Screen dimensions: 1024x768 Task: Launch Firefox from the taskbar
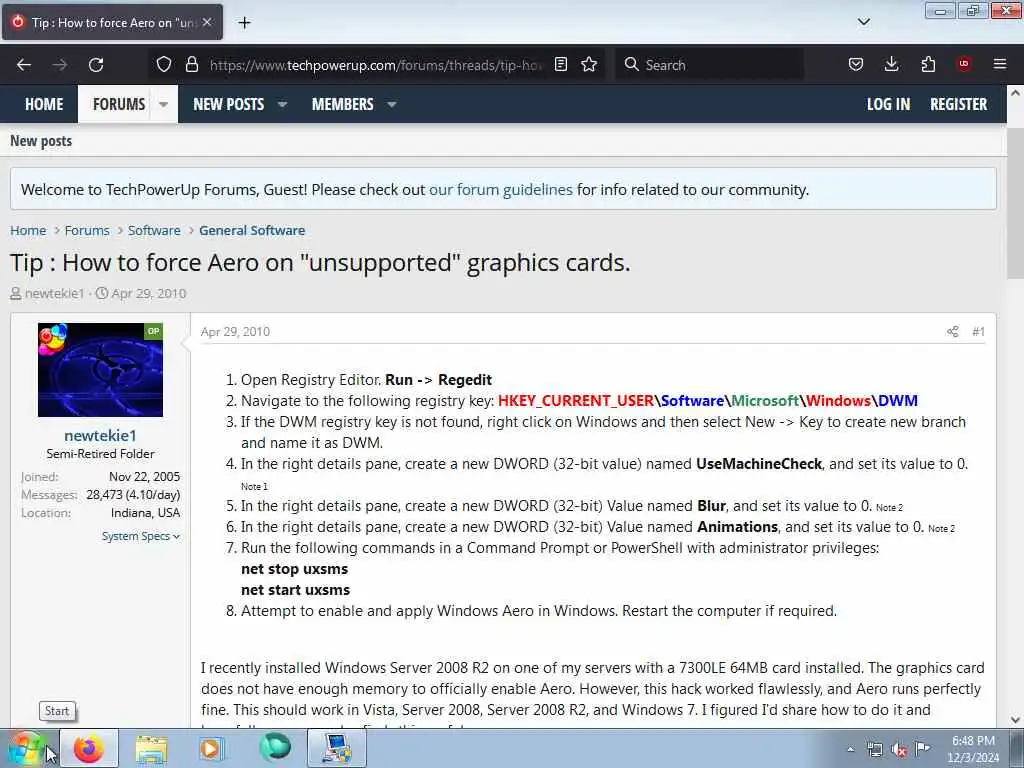pos(89,748)
